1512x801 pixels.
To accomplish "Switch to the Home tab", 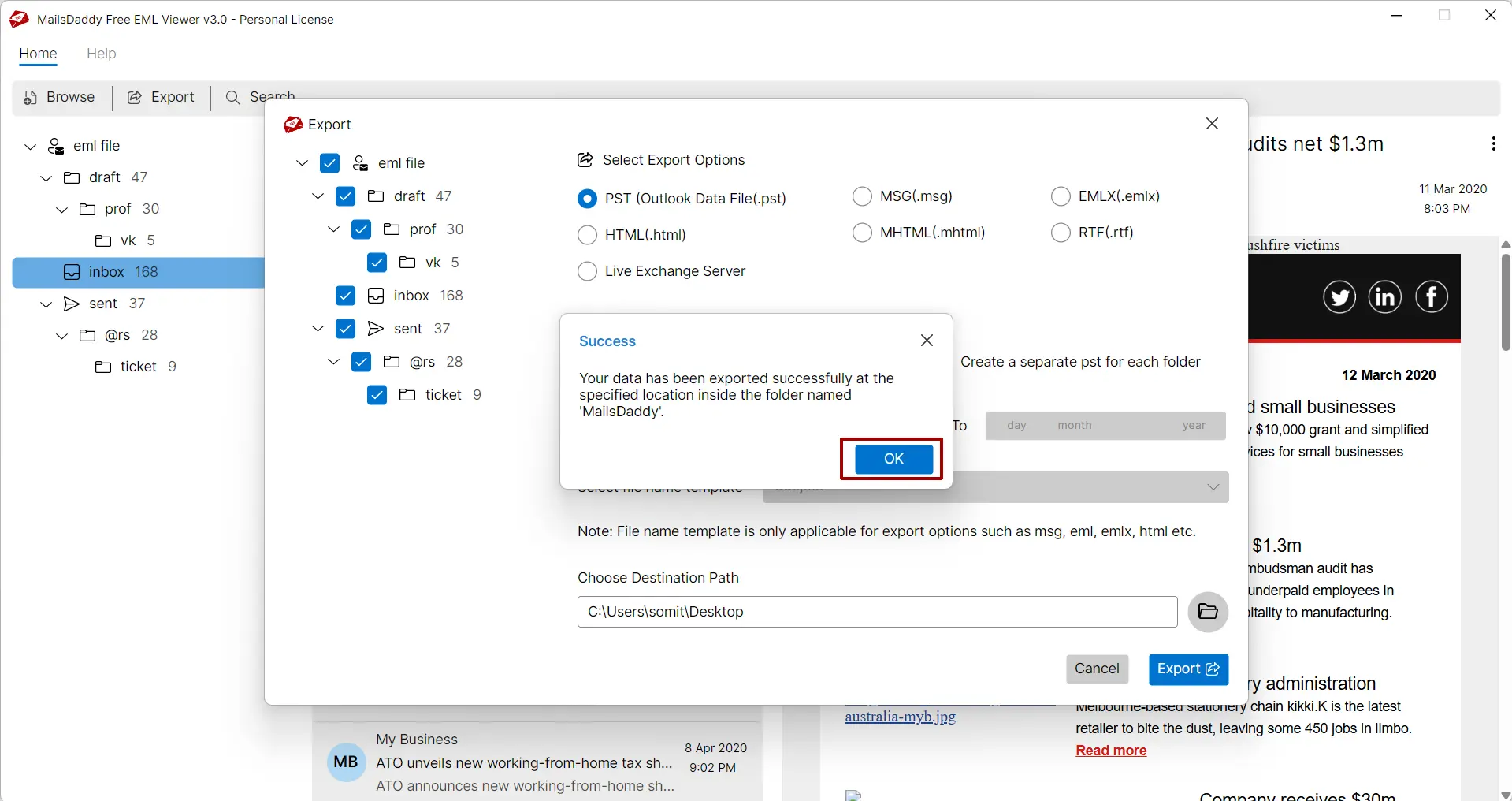I will [37, 54].
